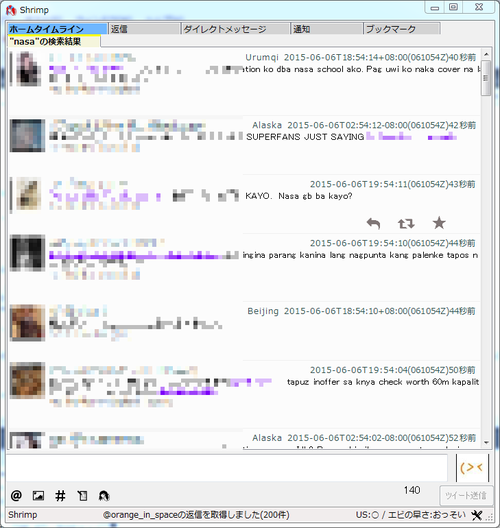
Task: Open avatar of the 'KAYO. Nasa gb ba kayo?' tweet
Action: (x=28, y=194)
